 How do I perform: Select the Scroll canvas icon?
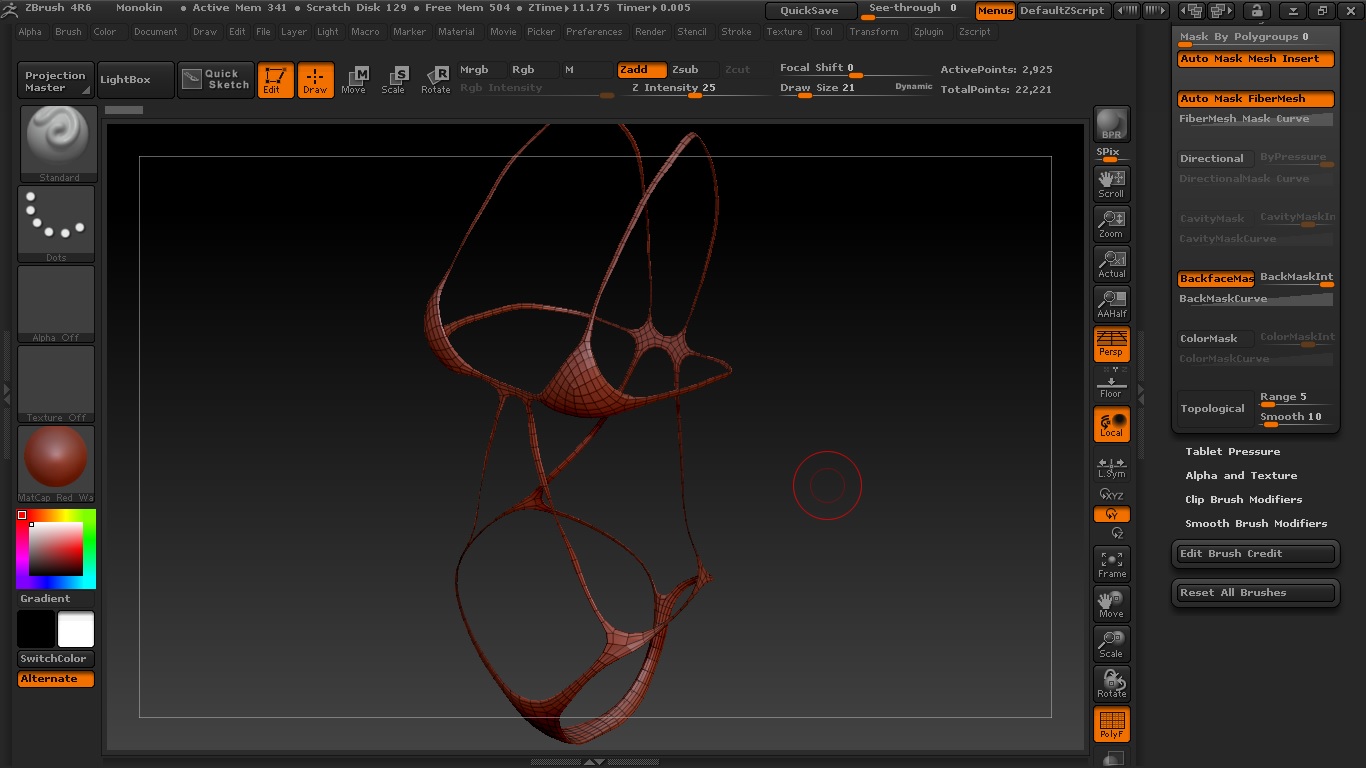[1111, 183]
